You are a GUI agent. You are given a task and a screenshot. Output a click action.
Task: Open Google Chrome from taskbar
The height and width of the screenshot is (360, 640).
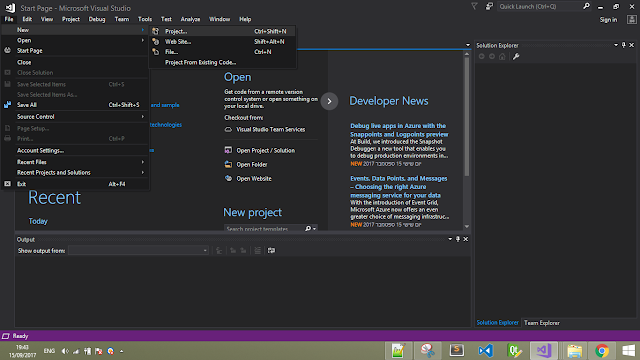coord(602,350)
